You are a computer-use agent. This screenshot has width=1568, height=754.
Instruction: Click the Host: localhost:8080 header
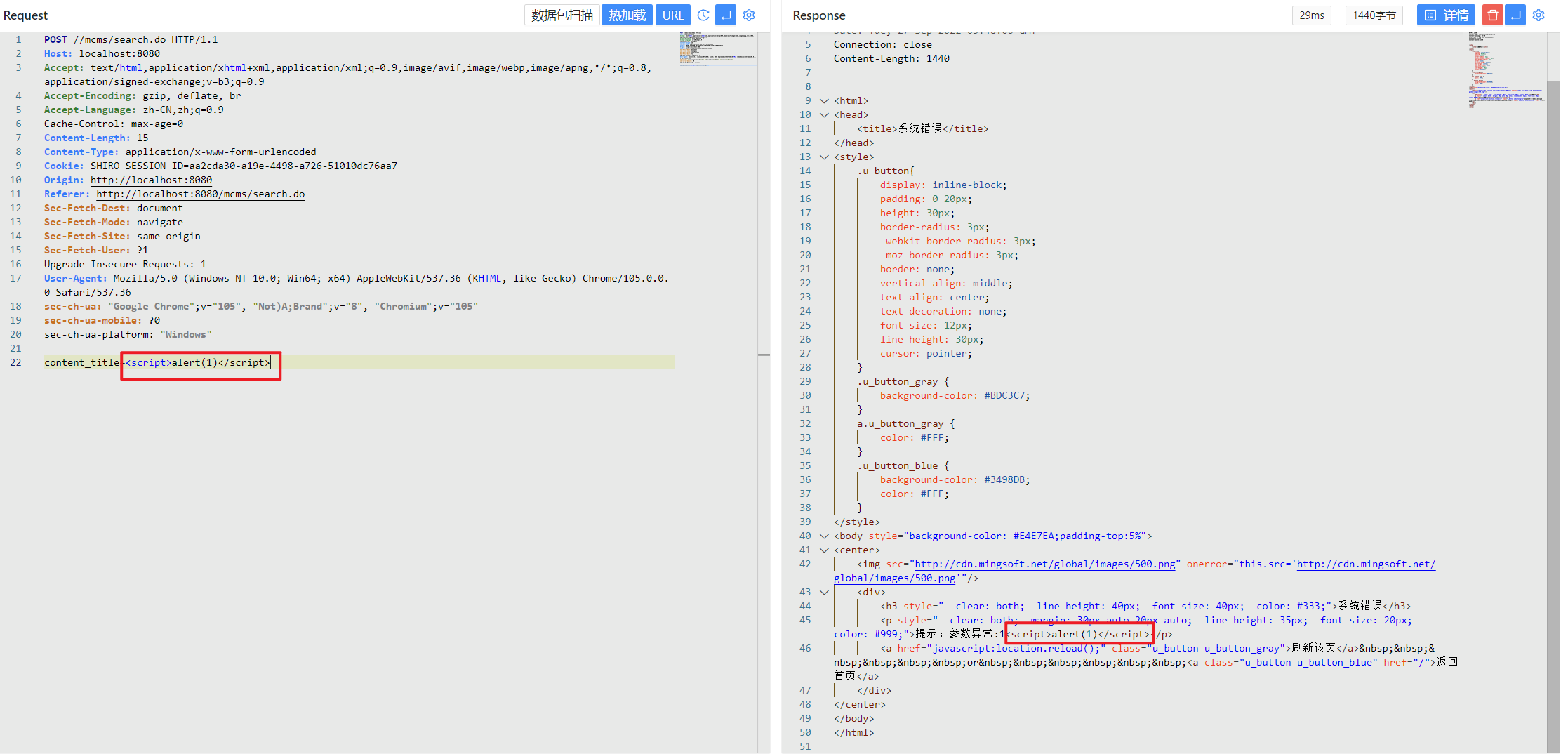tap(102, 53)
